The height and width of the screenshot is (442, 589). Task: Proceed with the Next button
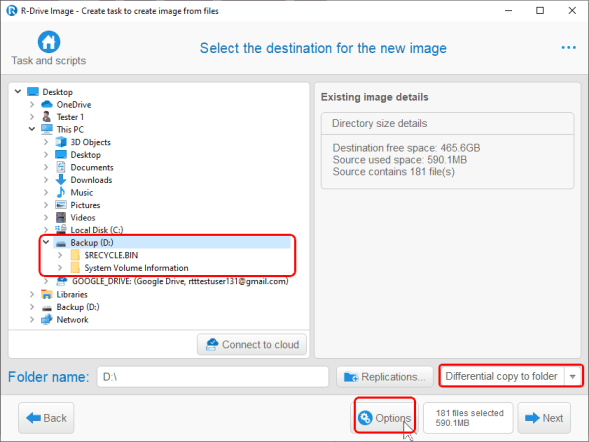click(x=544, y=418)
